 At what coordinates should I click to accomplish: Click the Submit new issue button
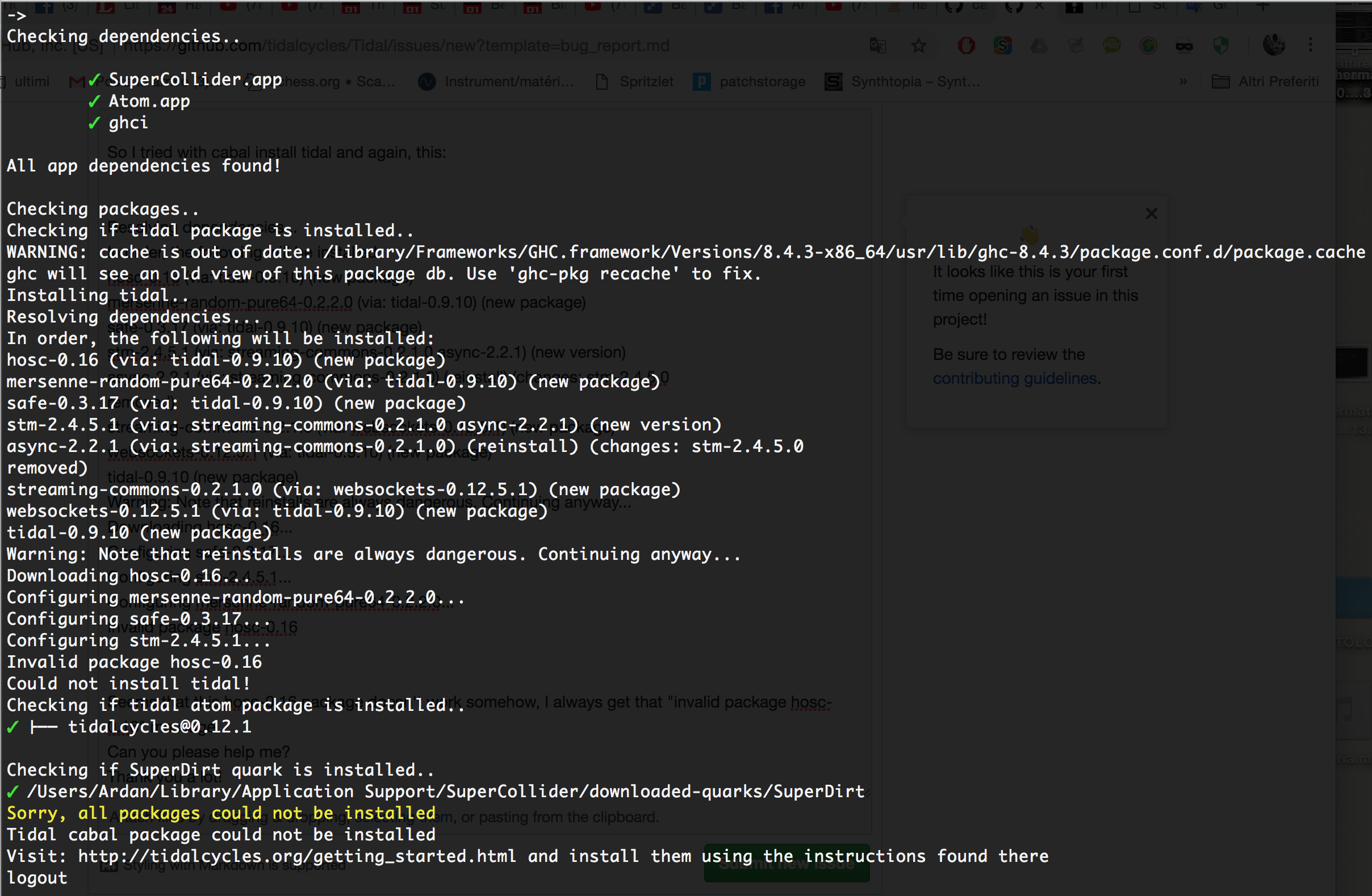pyautogui.click(x=787, y=863)
